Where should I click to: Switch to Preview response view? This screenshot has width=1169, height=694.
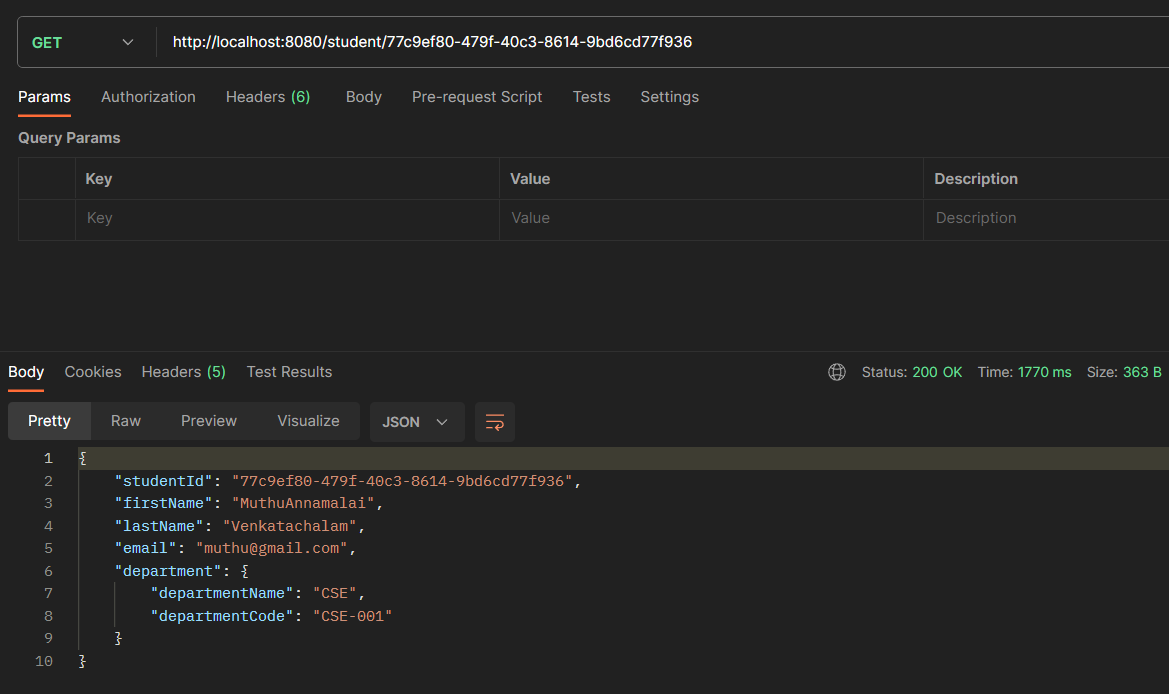(209, 421)
